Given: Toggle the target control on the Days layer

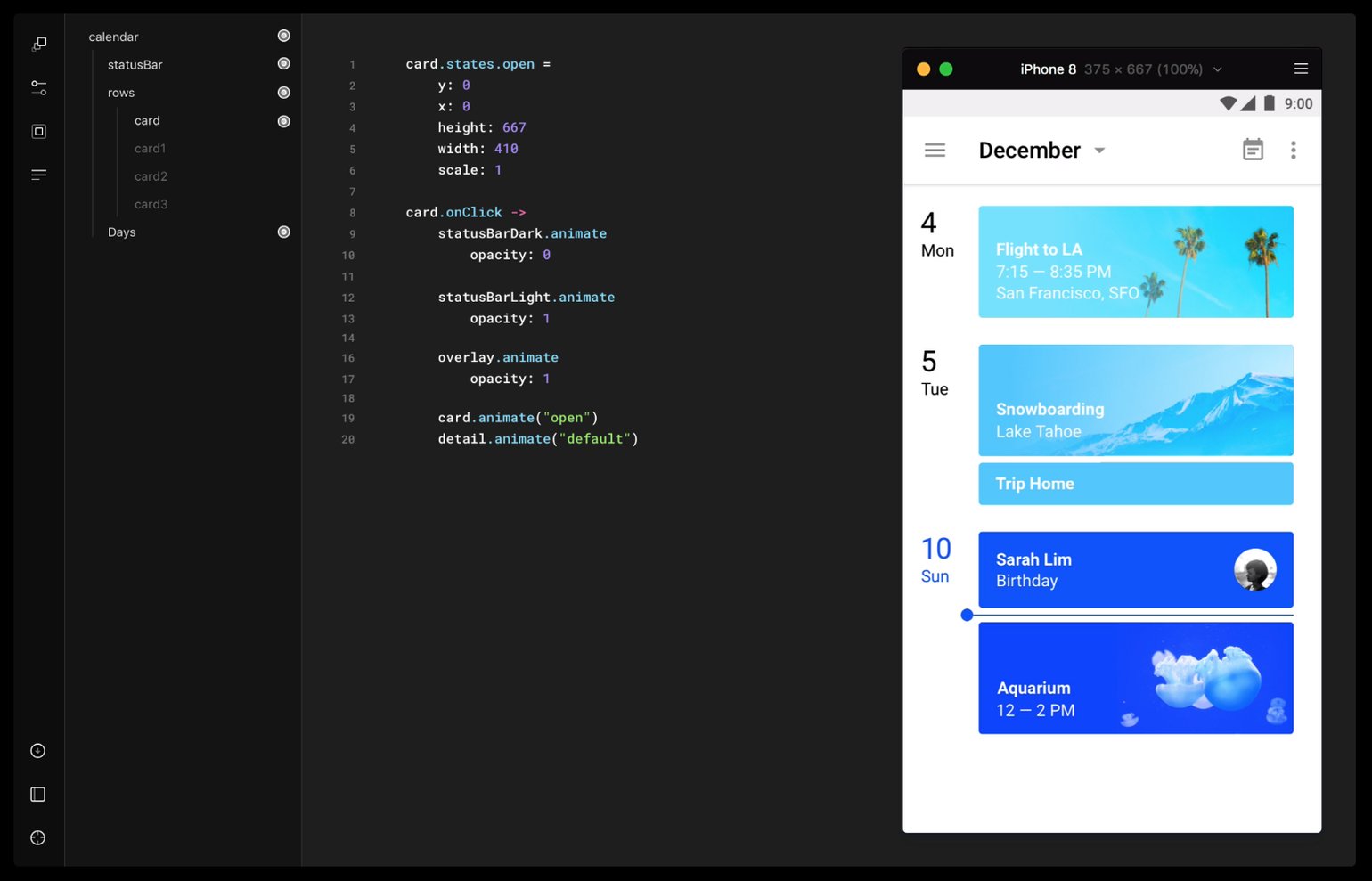Looking at the screenshot, I should [283, 232].
